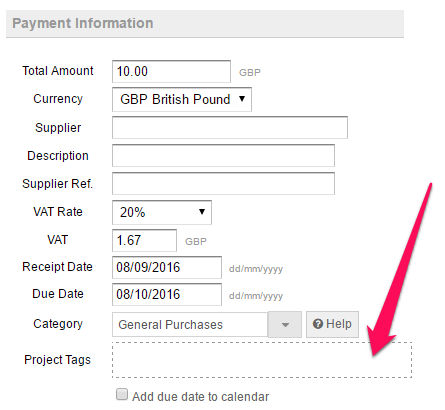Open the Category dropdown arrow button
Screen dimensions: 445x410
[x=285, y=325]
